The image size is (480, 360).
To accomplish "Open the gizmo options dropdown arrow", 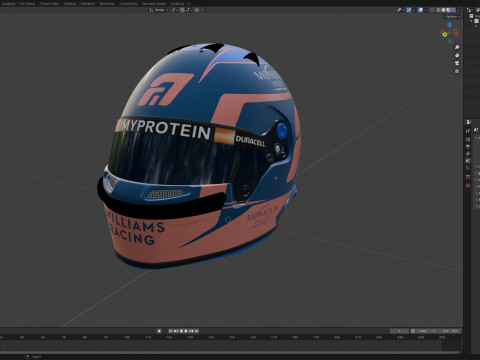I will tap(414, 10).
